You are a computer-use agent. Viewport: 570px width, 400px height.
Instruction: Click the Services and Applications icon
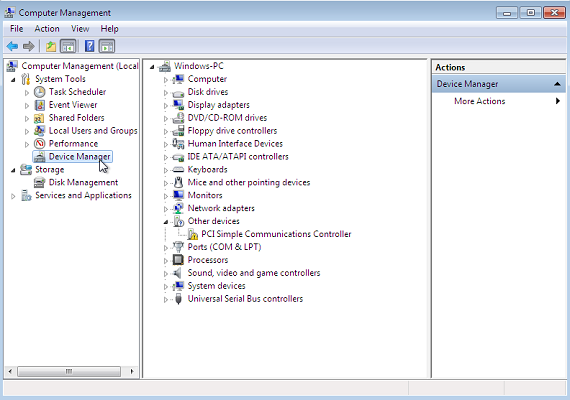[x=26, y=196]
